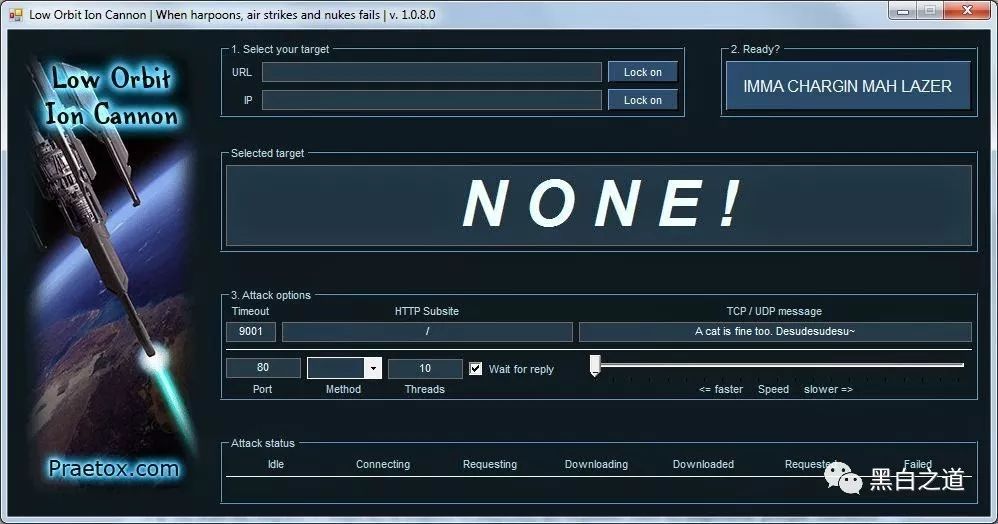Screen dimensions: 998x524
Task: Maximize the Low Orbit Ion Cannon window
Action: 930,11
